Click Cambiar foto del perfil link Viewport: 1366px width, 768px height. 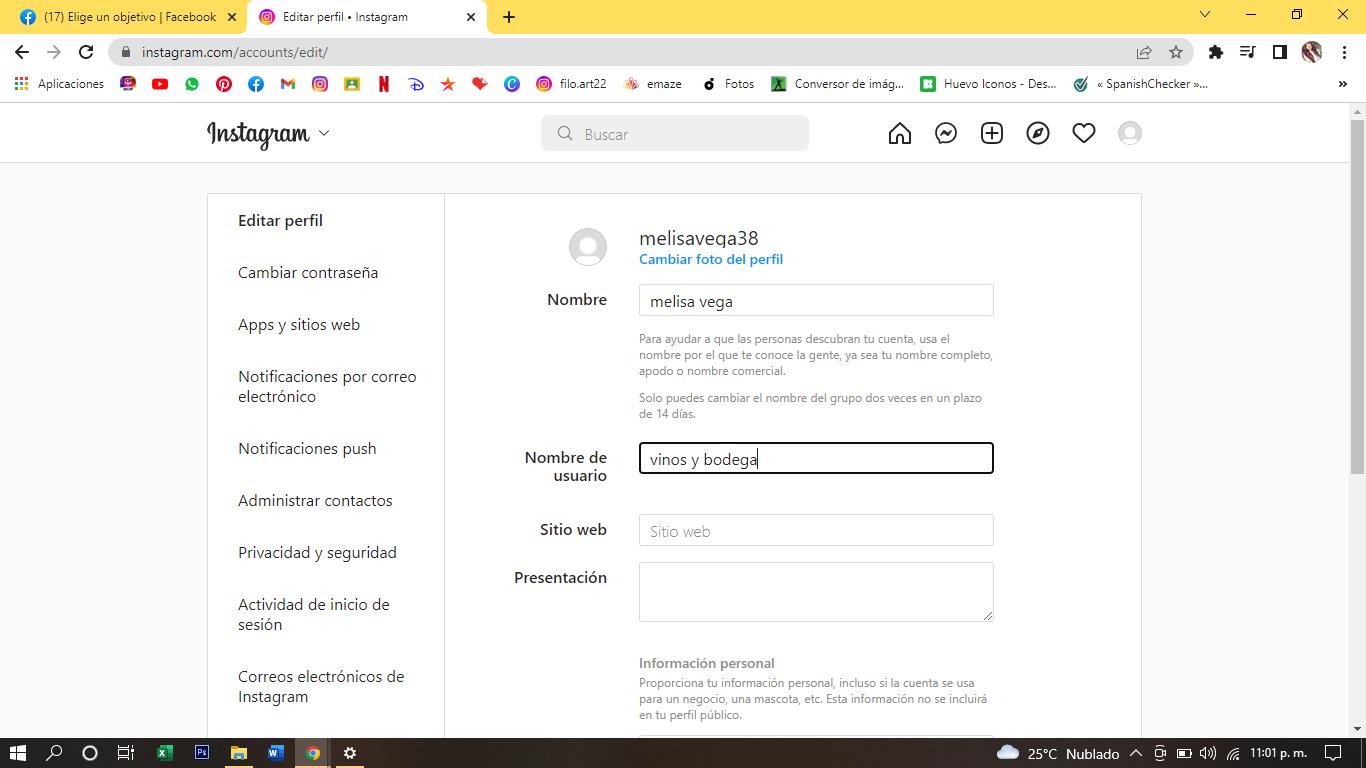(x=711, y=259)
